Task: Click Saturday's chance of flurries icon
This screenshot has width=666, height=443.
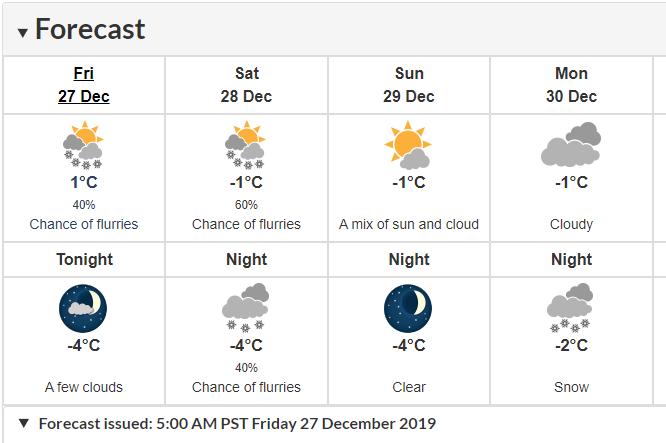Action: [246, 146]
